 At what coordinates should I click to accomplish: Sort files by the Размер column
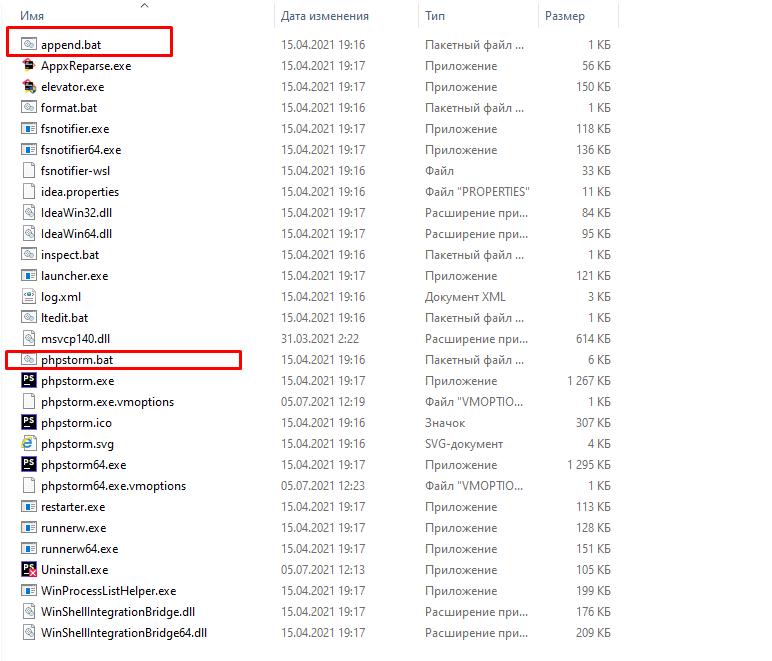click(x=565, y=16)
